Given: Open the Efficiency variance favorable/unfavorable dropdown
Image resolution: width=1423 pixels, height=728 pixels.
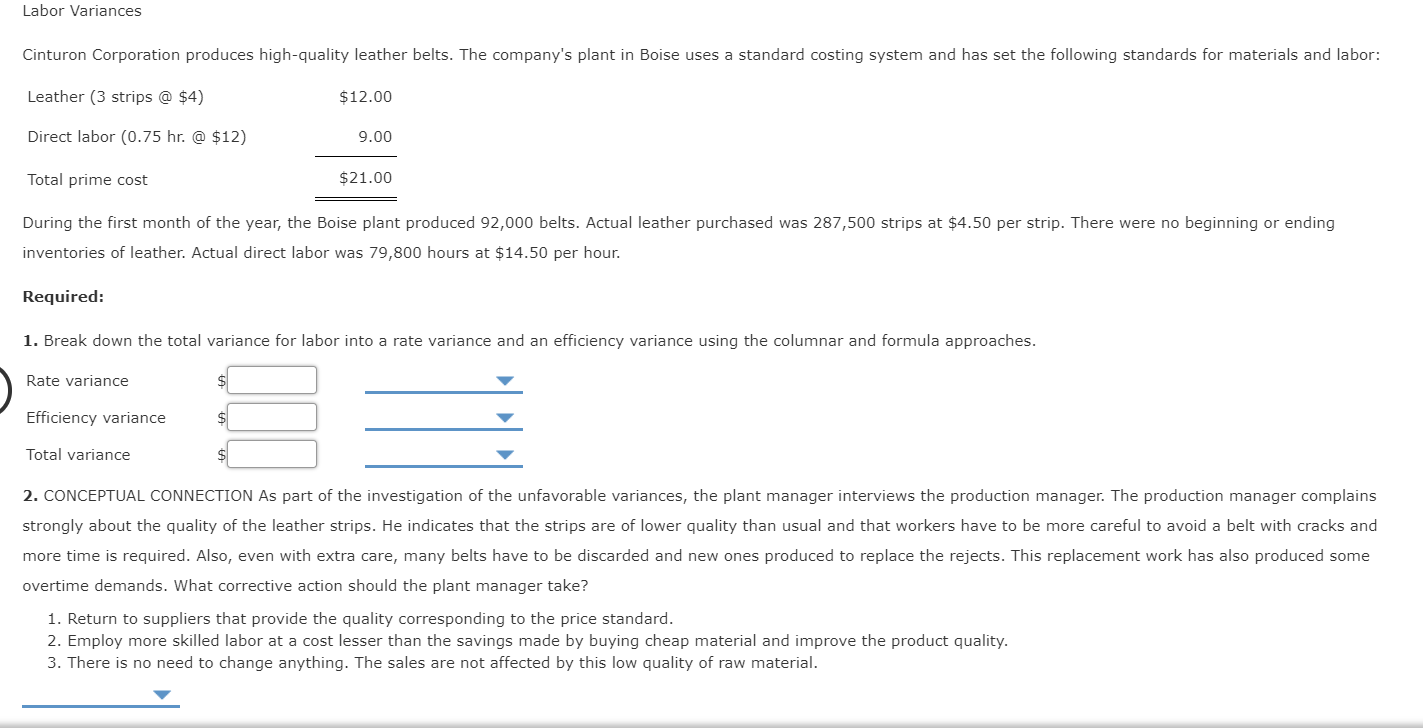Looking at the screenshot, I should (x=505, y=417).
